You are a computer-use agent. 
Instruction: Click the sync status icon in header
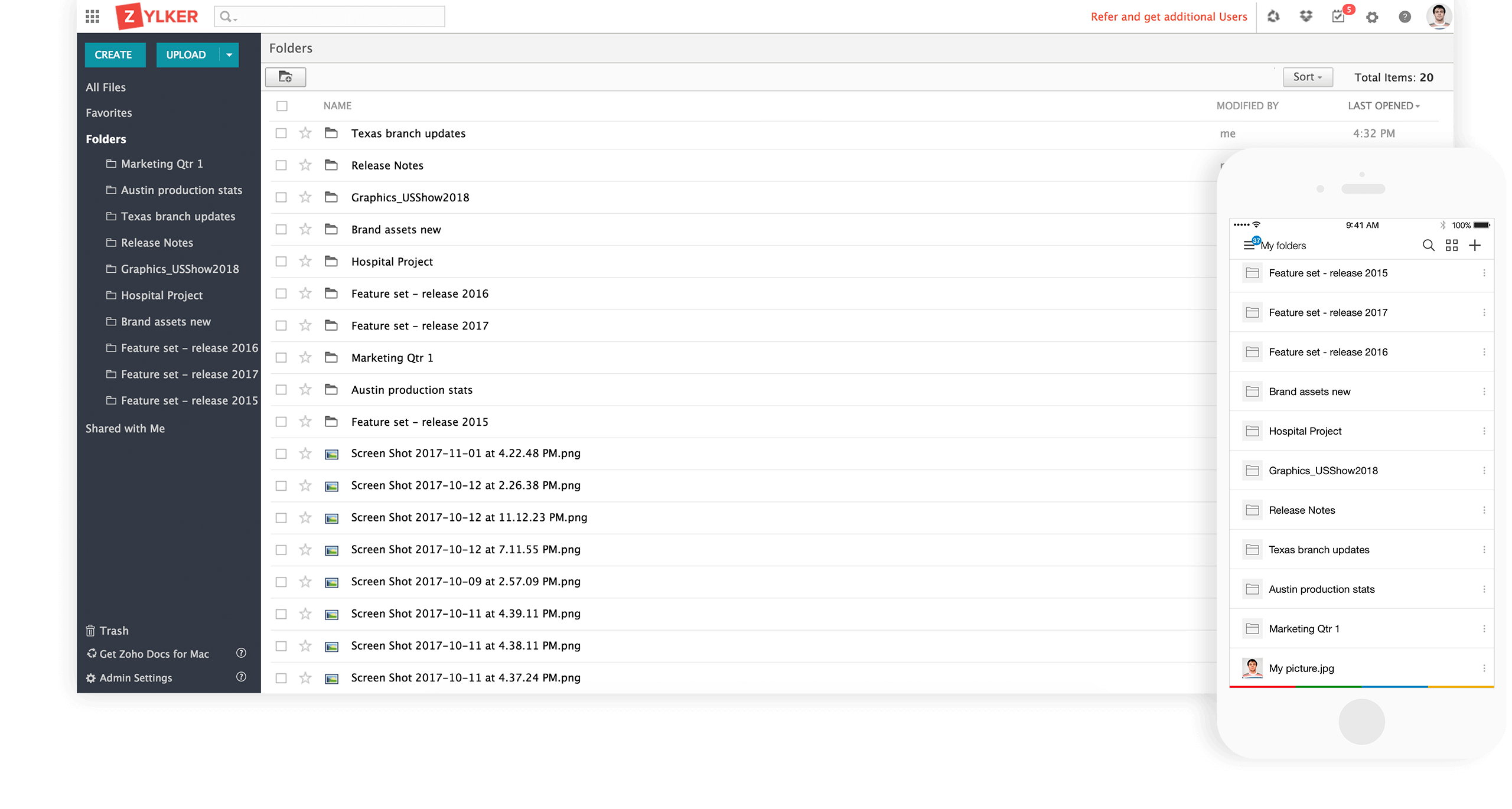tap(1273, 16)
